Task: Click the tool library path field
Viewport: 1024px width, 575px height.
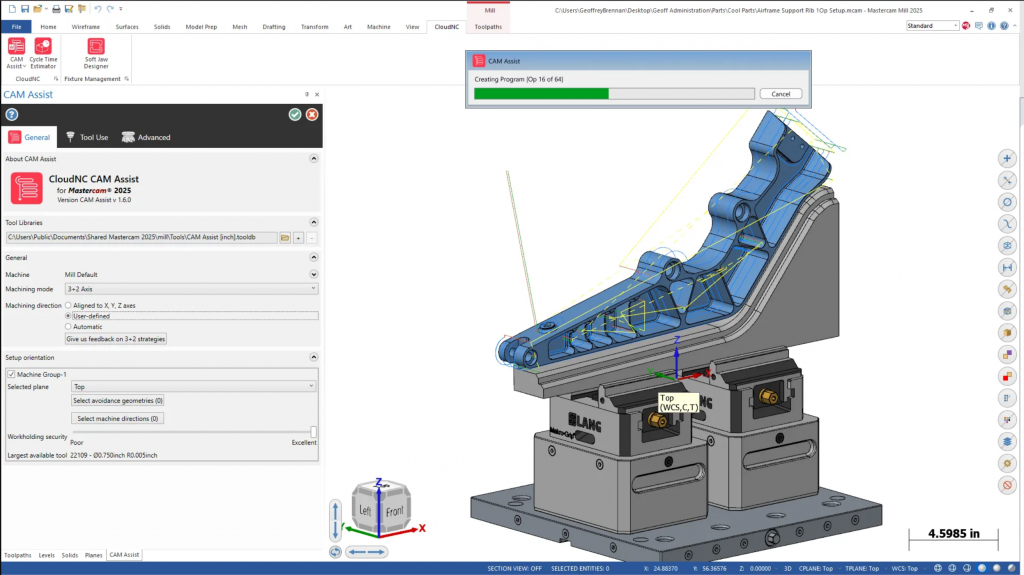Action: [141, 238]
